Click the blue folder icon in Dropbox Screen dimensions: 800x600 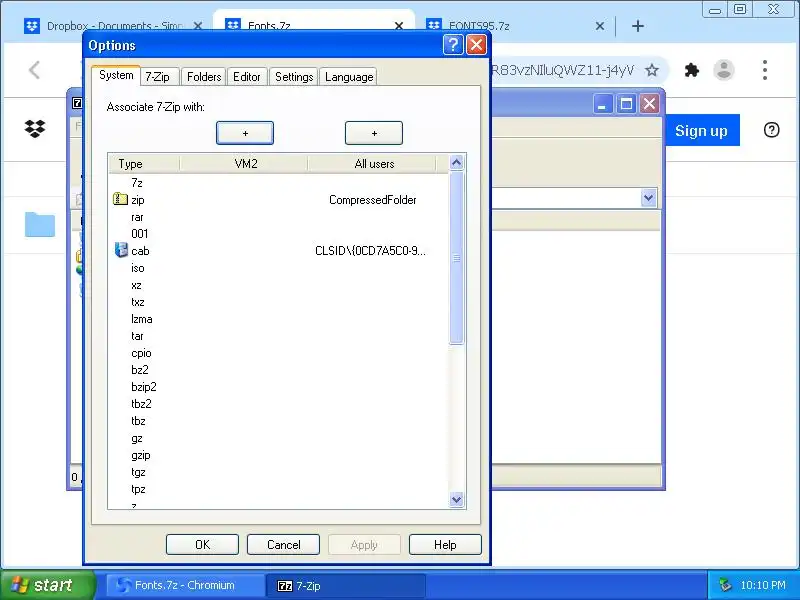point(40,224)
